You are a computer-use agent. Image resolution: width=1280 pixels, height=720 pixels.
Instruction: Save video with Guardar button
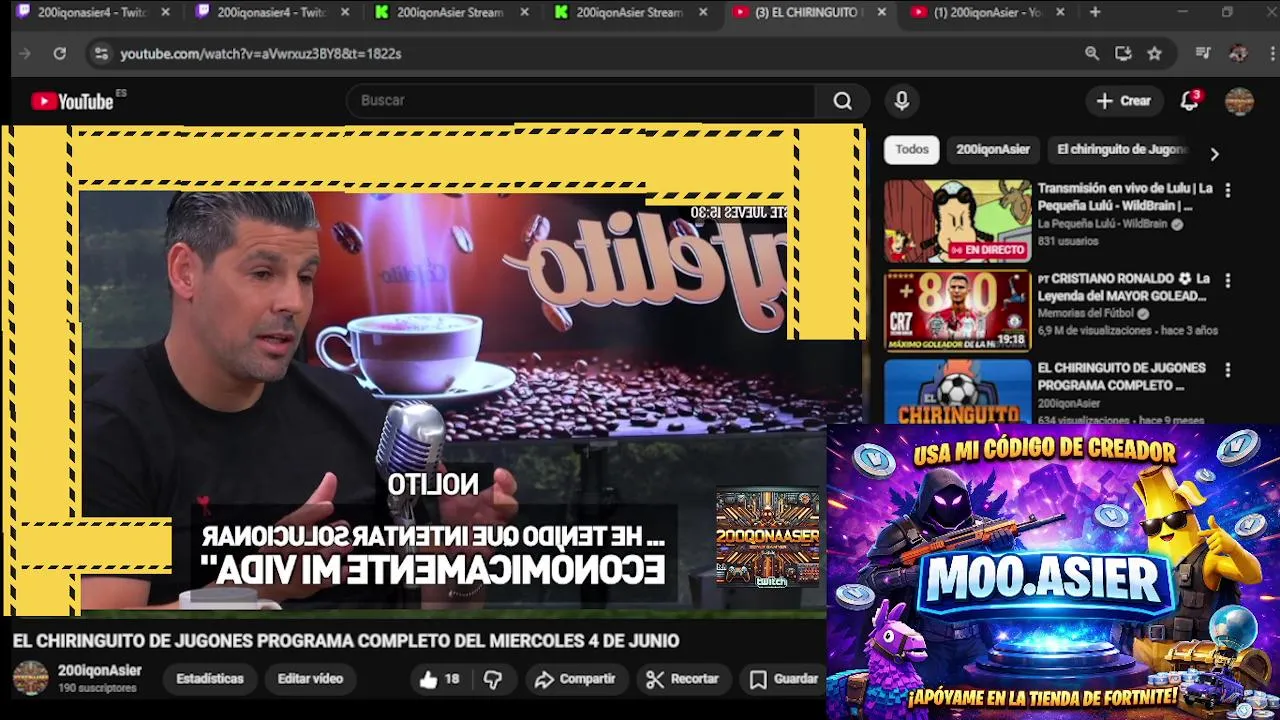tap(785, 679)
